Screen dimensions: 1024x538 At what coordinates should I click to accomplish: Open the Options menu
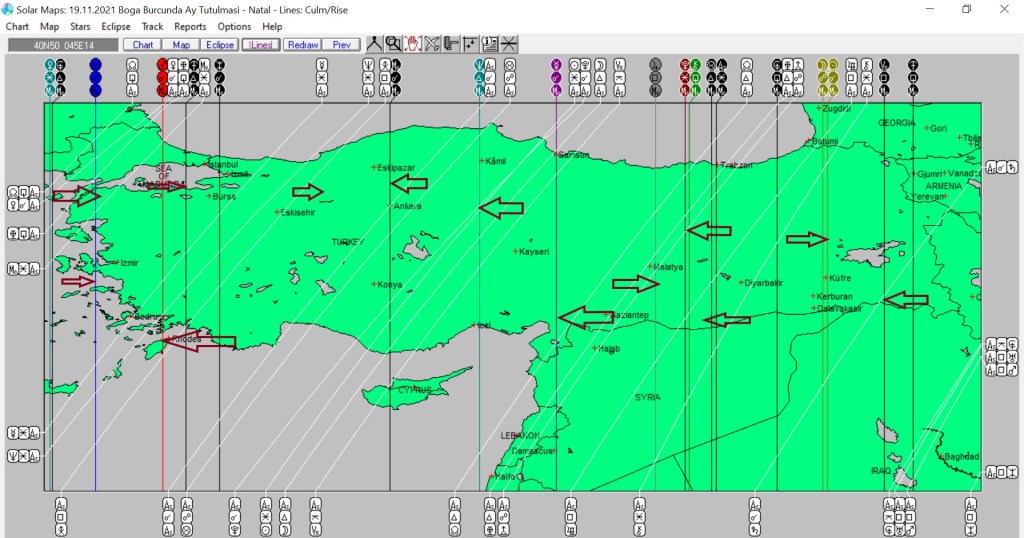point(234,27)
